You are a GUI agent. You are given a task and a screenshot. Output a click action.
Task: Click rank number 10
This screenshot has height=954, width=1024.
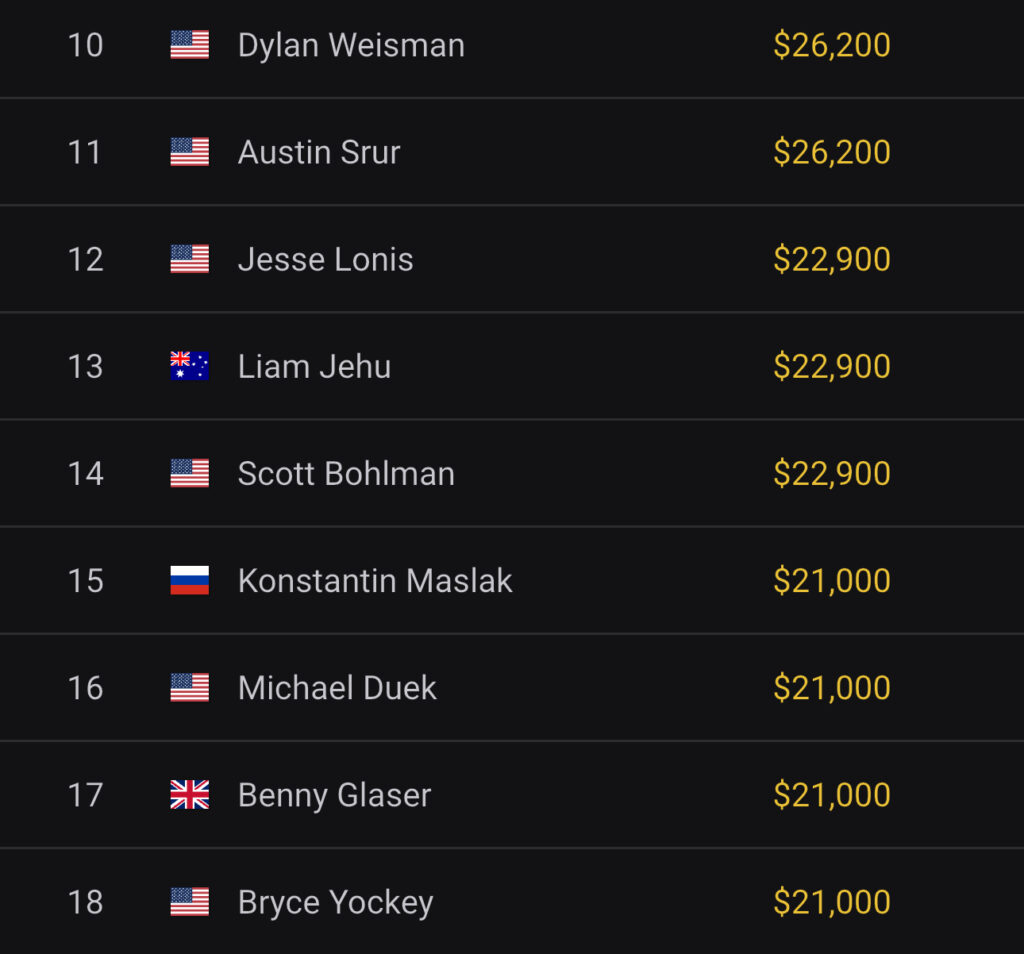85,45
